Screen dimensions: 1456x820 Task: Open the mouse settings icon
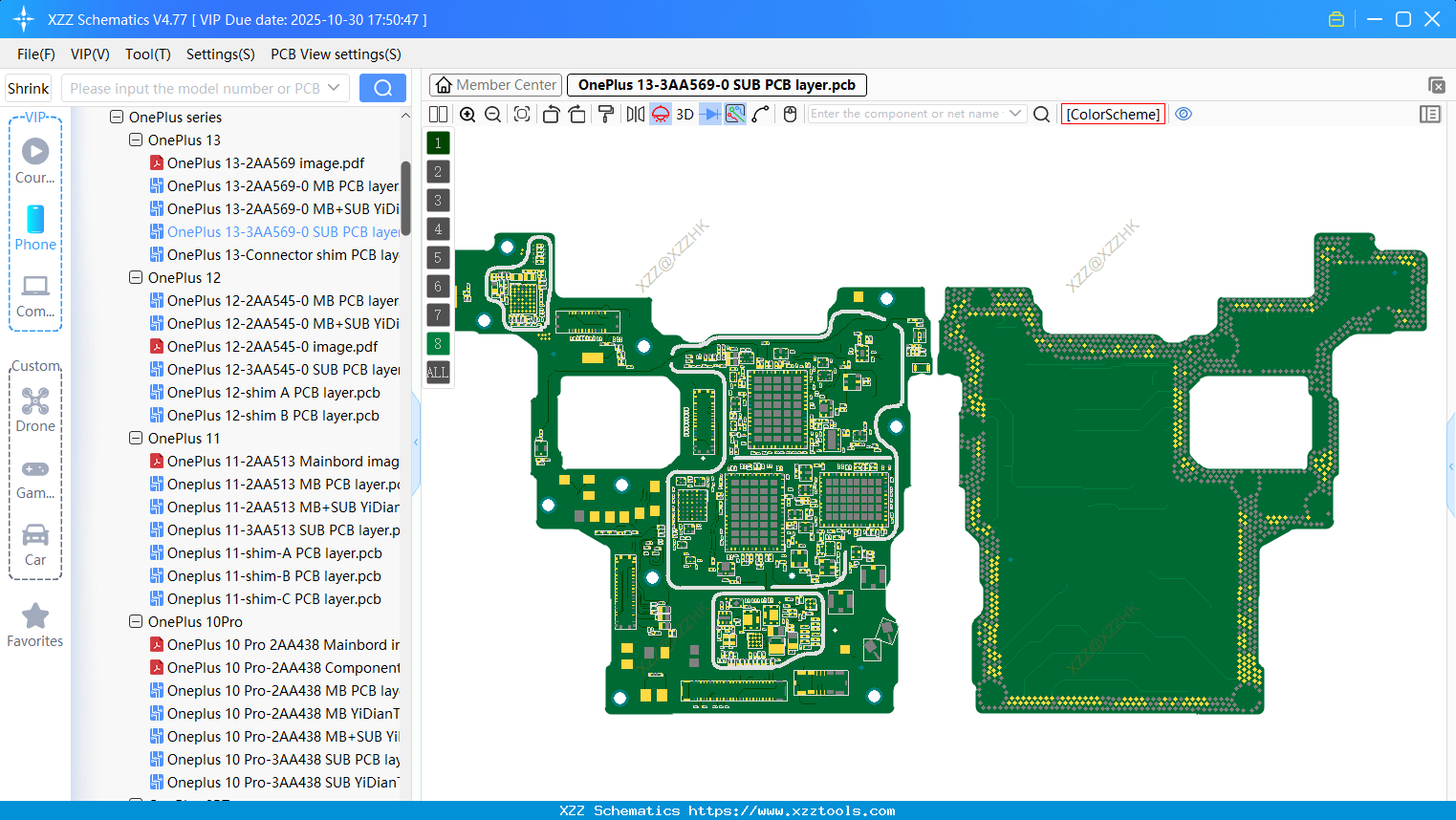[x=789, y=114]
